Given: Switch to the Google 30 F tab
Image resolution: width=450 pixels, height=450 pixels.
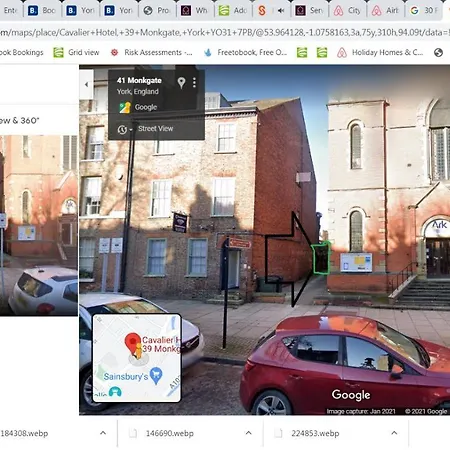Looking at the screenshot, I should point(424,11).
